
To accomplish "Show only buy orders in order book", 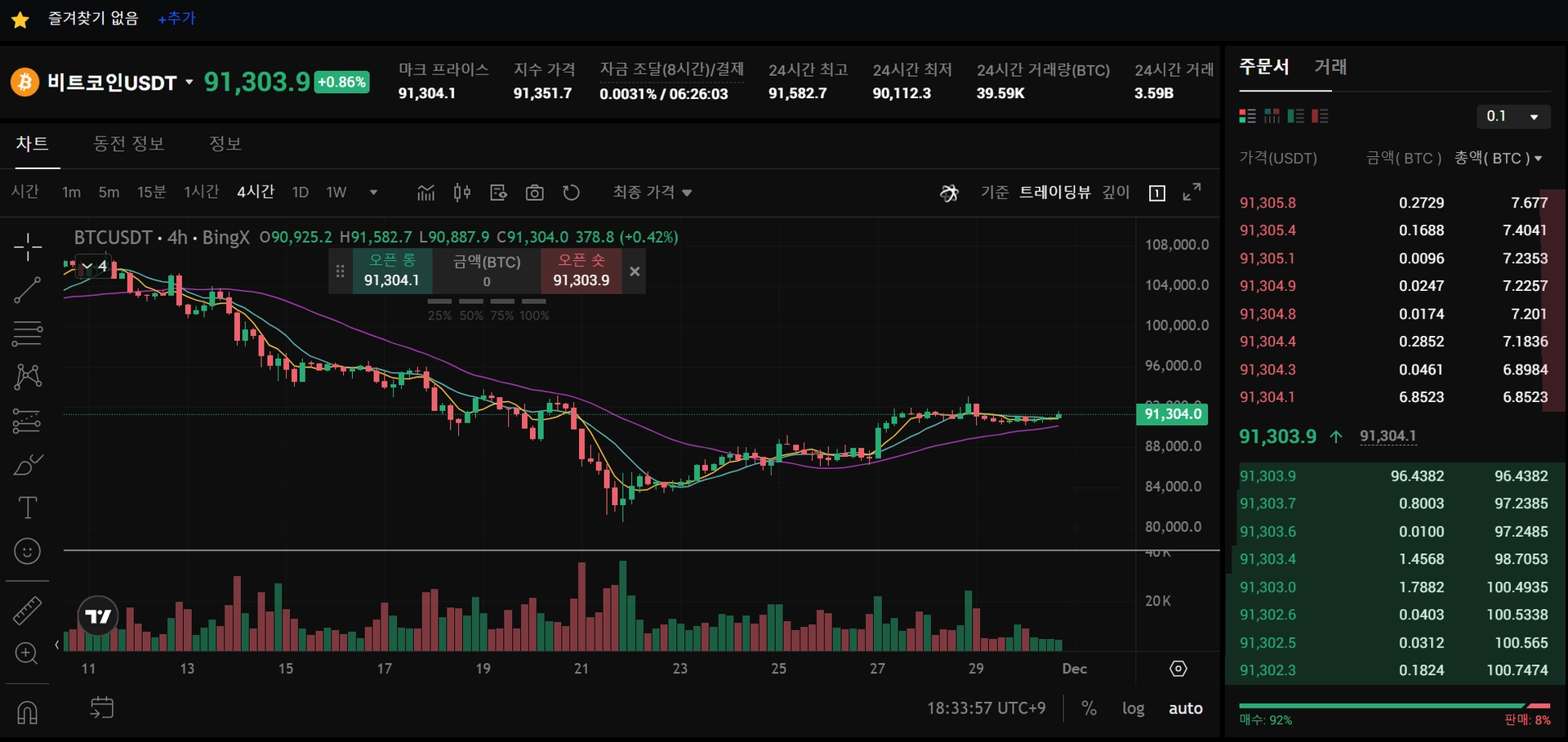I will coord(1295,116).
